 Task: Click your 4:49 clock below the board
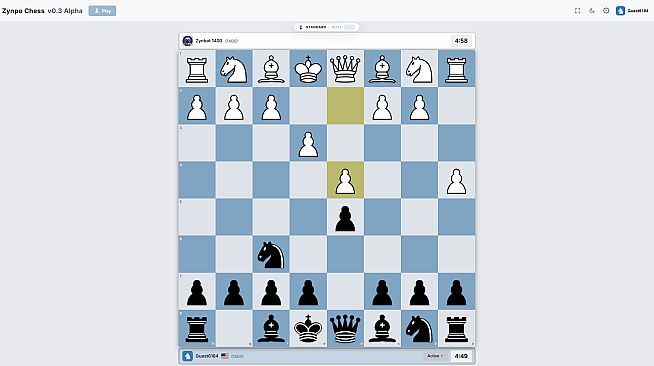461,356
